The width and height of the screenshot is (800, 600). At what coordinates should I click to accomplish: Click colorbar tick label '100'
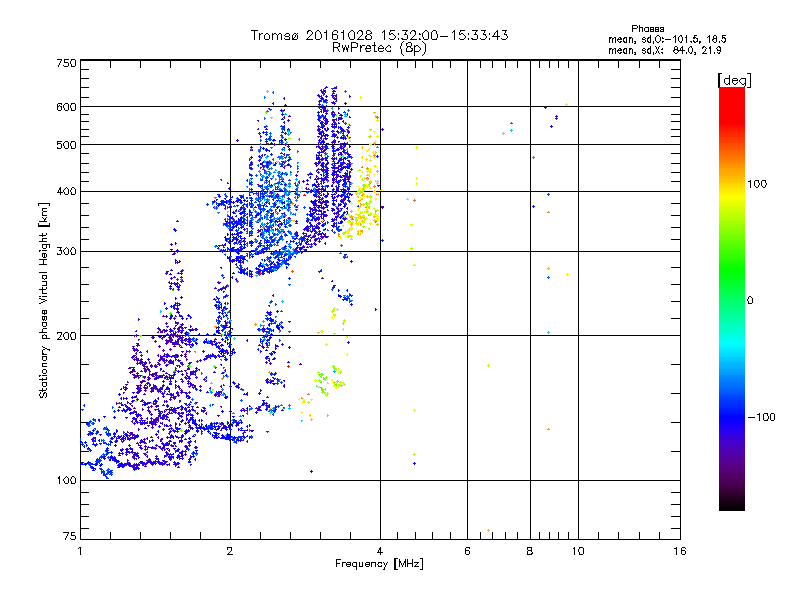(x=757, y=184)
